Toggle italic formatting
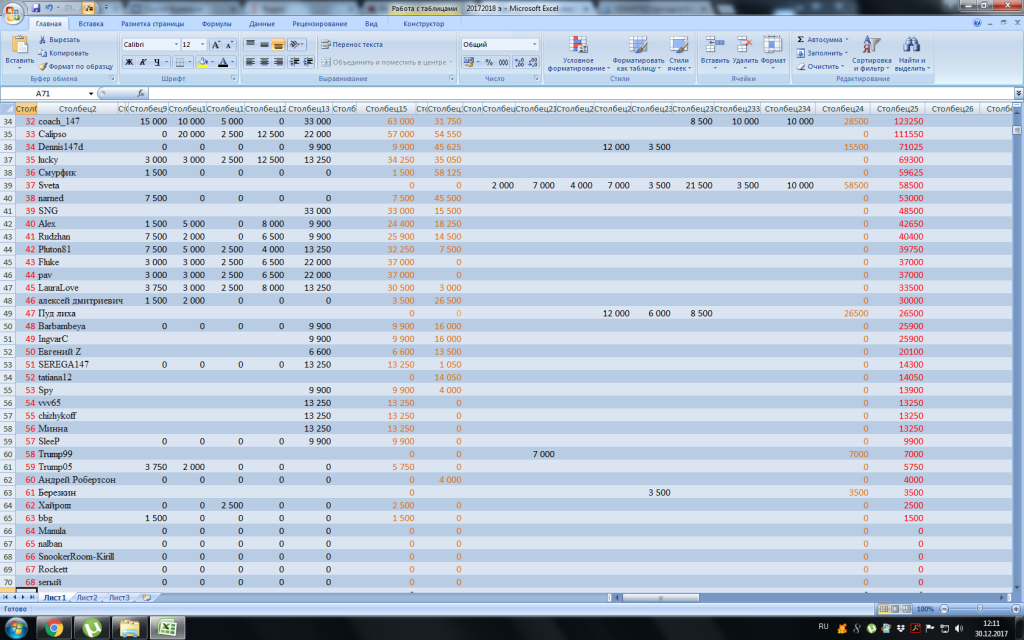Image resolution: width=1024 pixels, height=640 pixels. [x=143, y=62]
